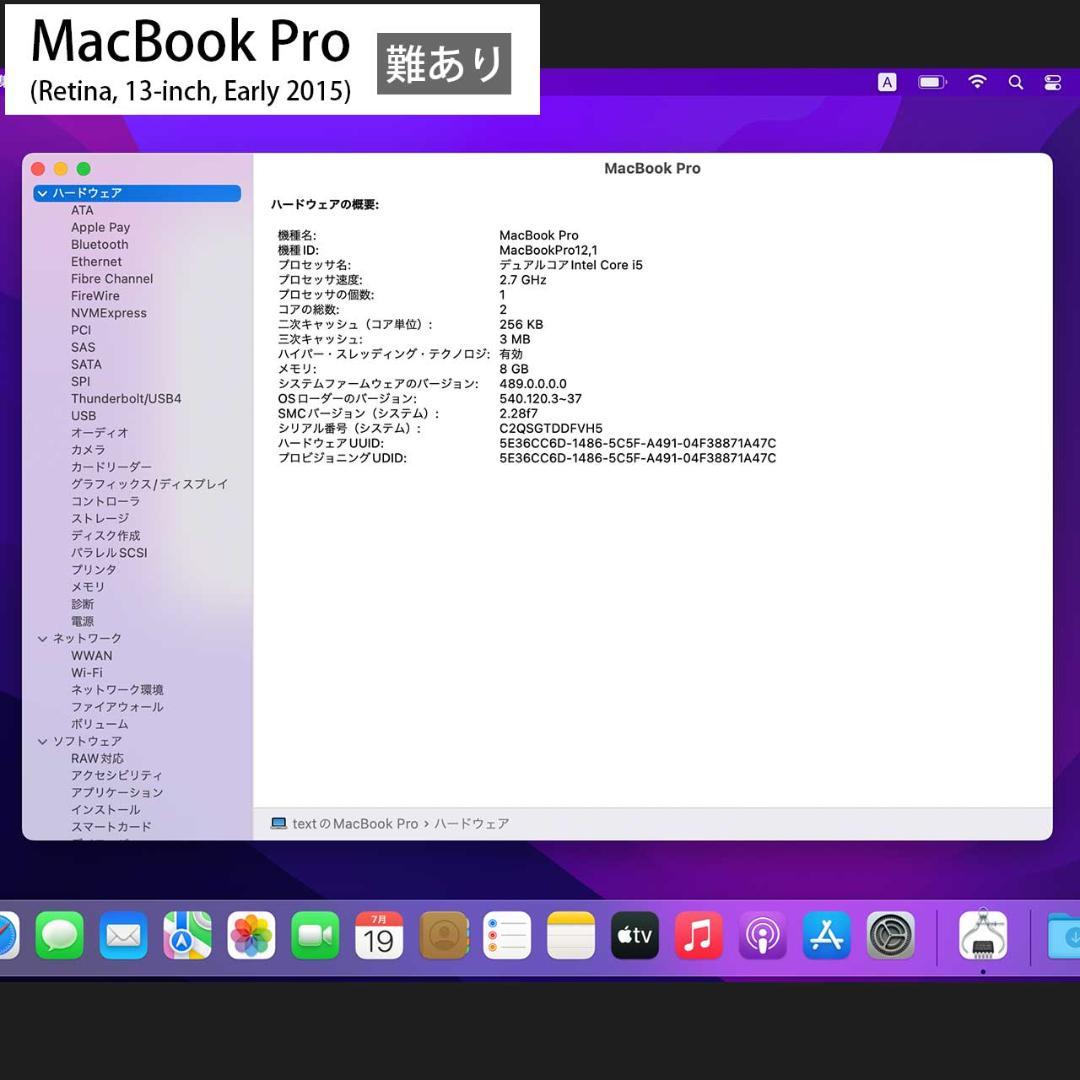Open Apple TV app in Dock
The image size is (1080, 1080).
[634, 935]
